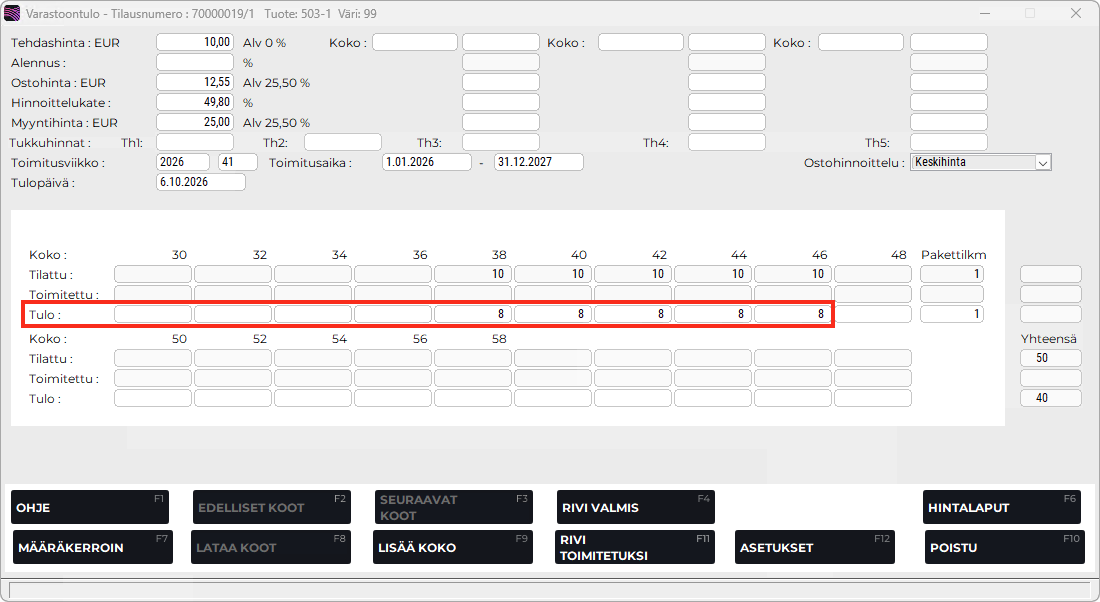Click Tilattu field for size 38
Viewport: 1100px width, 602px height.
pyautogui.click(x=473, y=274)
